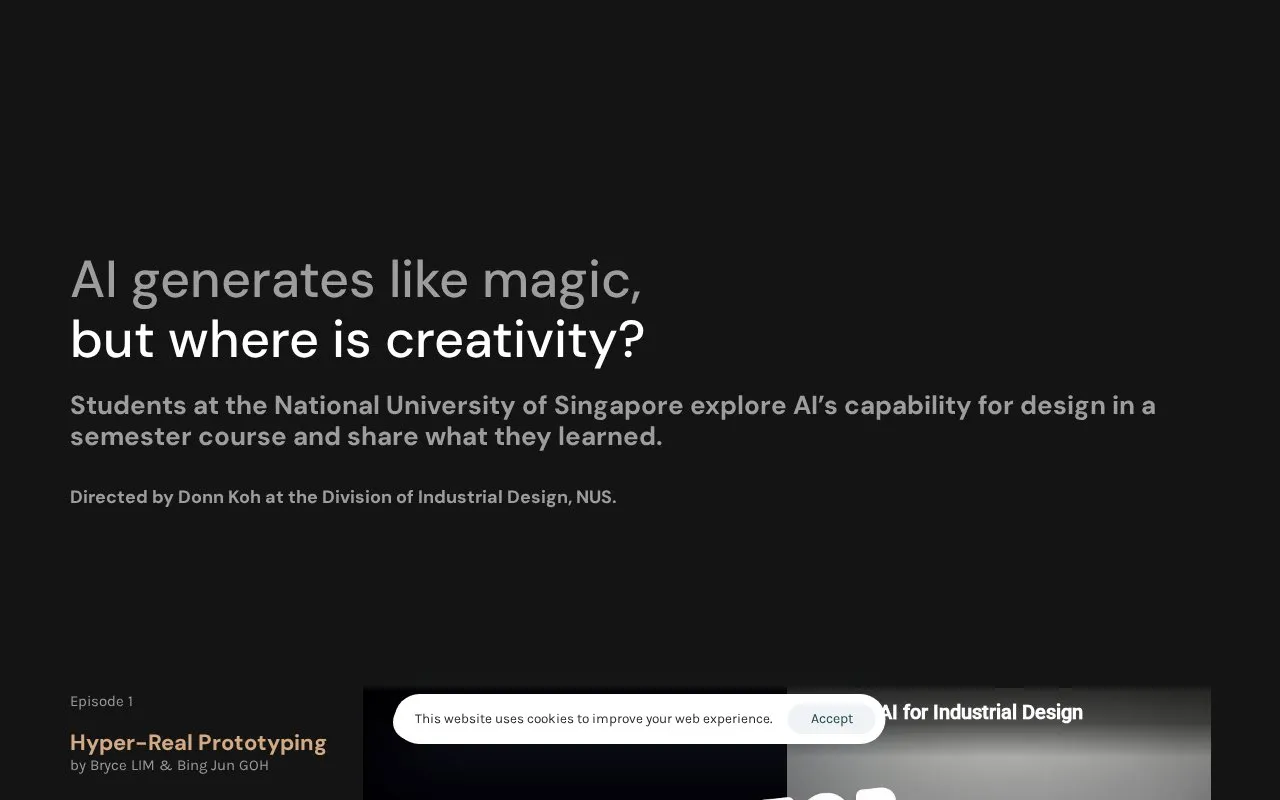Click the 'Directed by Donn Koh' credit line
The height and width of the screenshot is (800, 1280).
tap(343, 497)
